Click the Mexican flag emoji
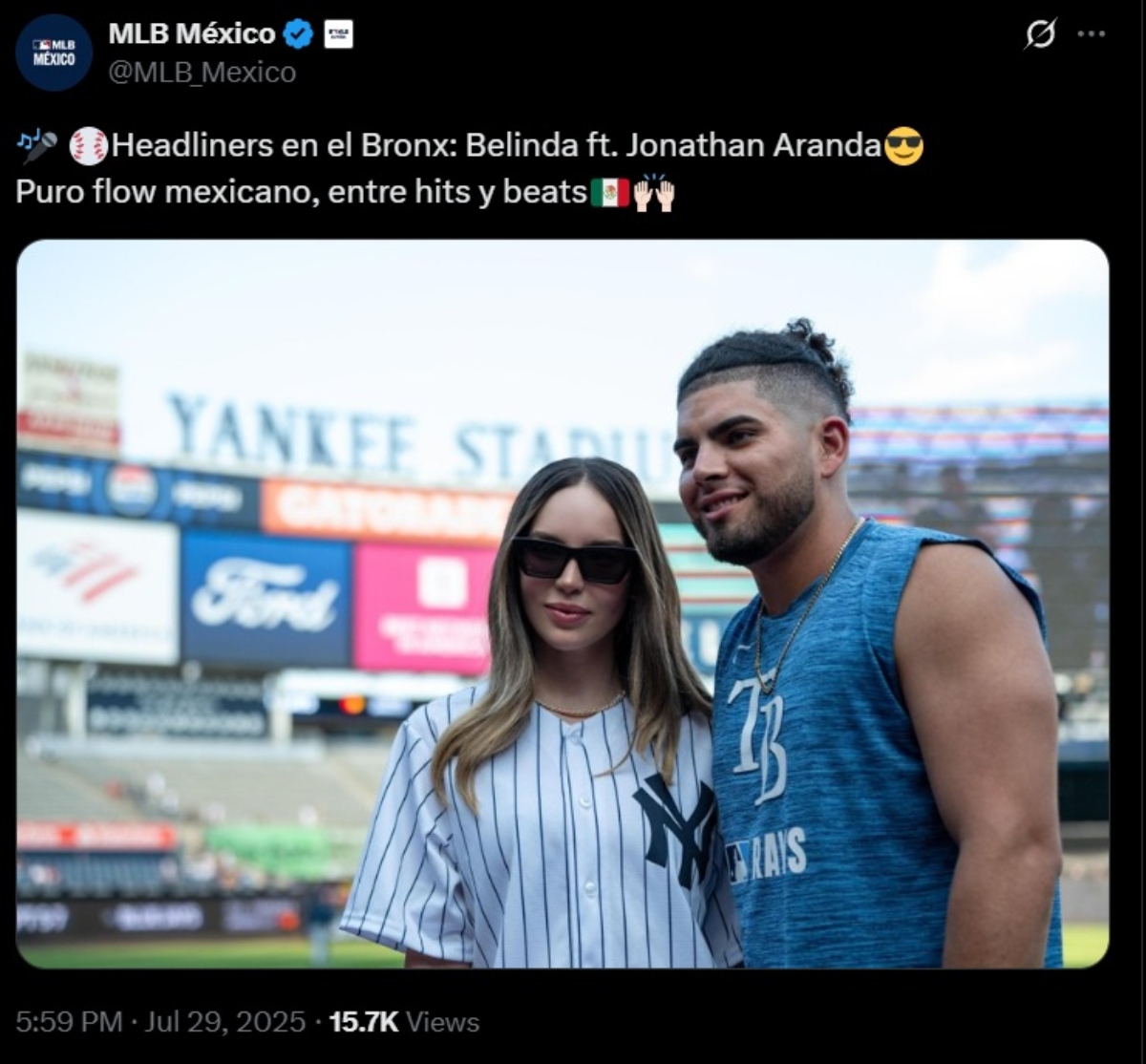Viewport: 1146px width, 1064px height. click(x=609, y=193)
